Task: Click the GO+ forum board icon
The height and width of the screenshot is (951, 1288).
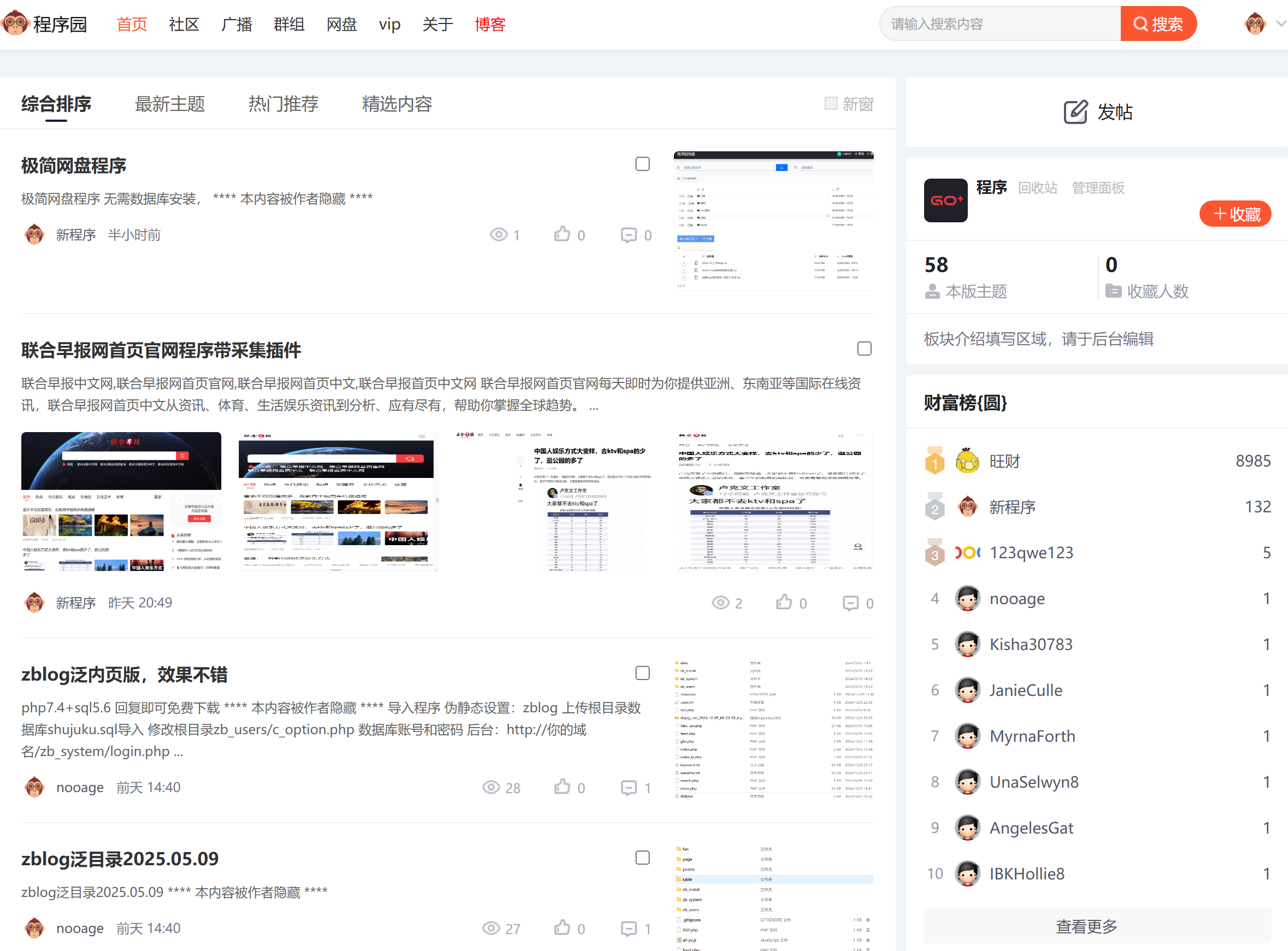Action: click(945, 200)
